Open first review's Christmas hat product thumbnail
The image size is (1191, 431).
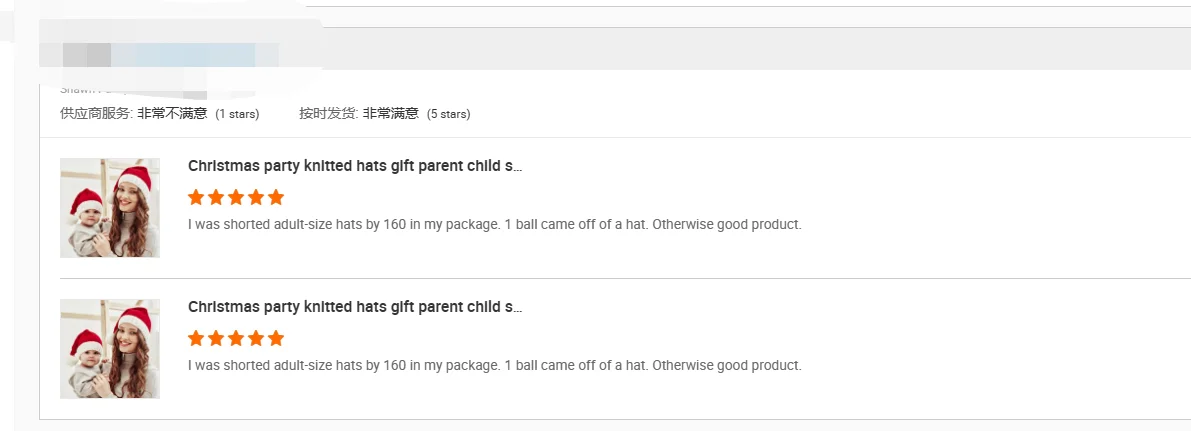coord(110,208)
